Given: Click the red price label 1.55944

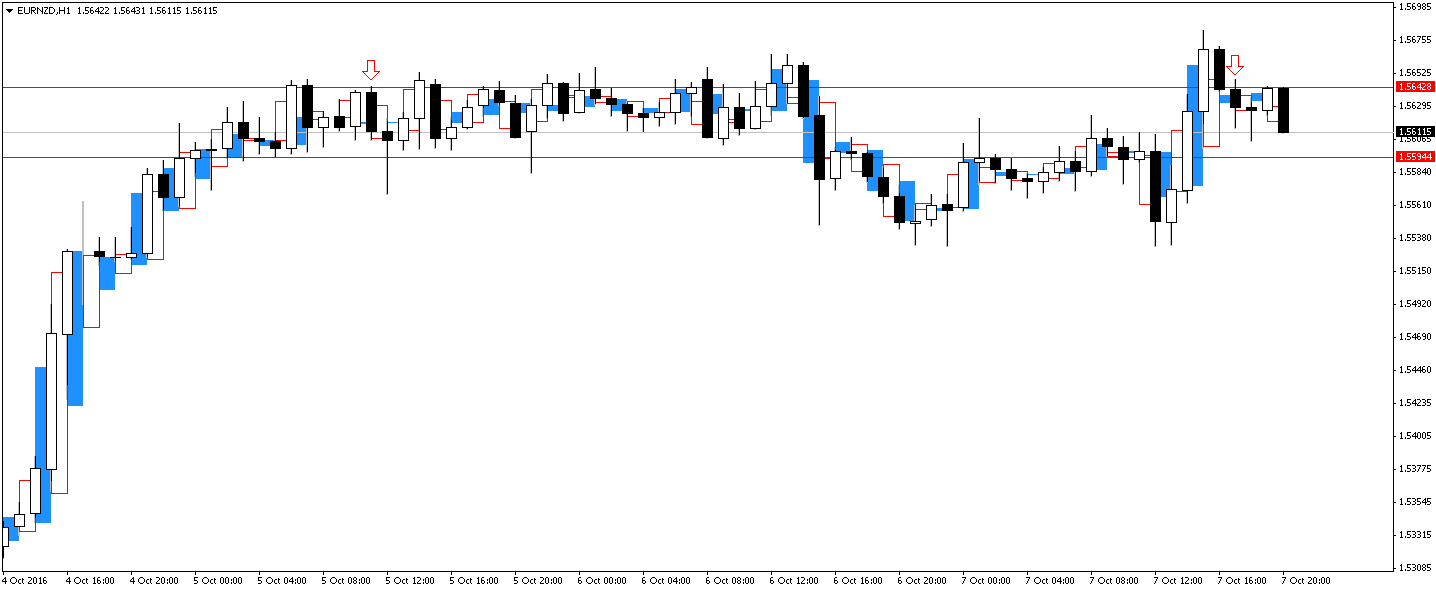Looking at the screenshot, I should point(1413,158).
